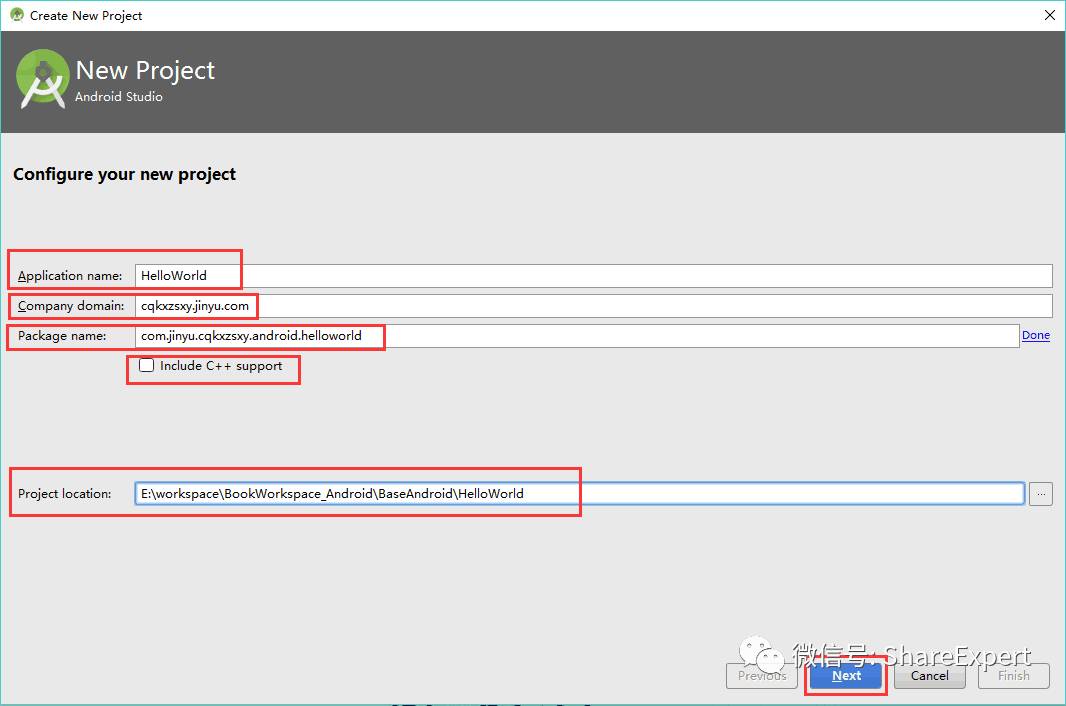Close the Create New Project dialog
Screen dimensions: 1066x706
click(x=1049, y=15)
